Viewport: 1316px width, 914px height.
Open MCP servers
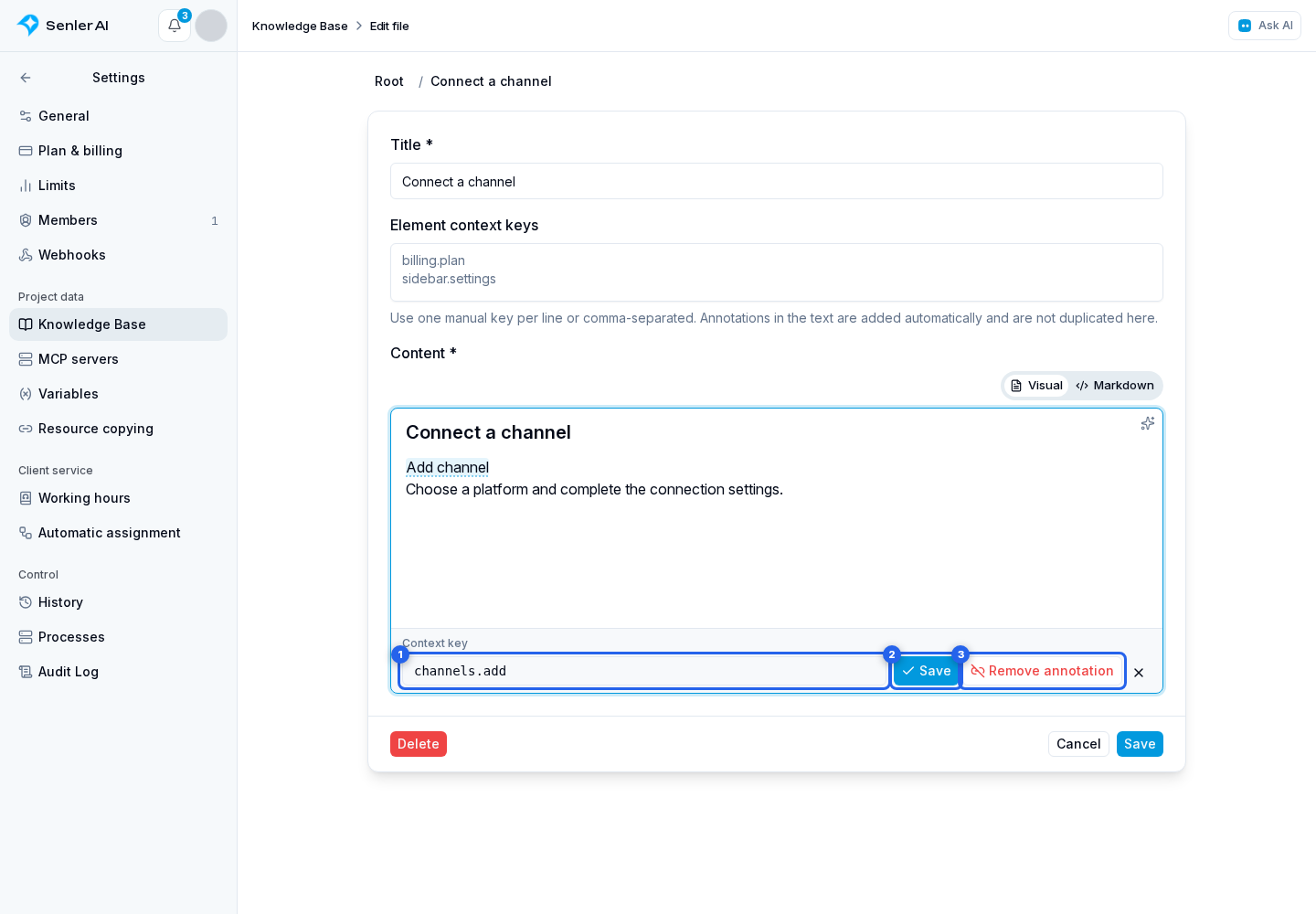coord(119,359)
